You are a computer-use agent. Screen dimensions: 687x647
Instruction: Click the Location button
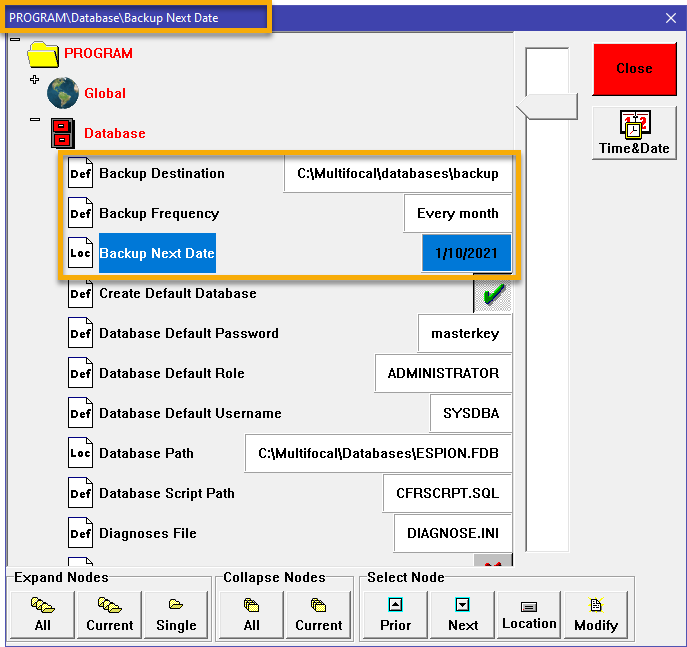pyautogui.click(x=529, y=615)
